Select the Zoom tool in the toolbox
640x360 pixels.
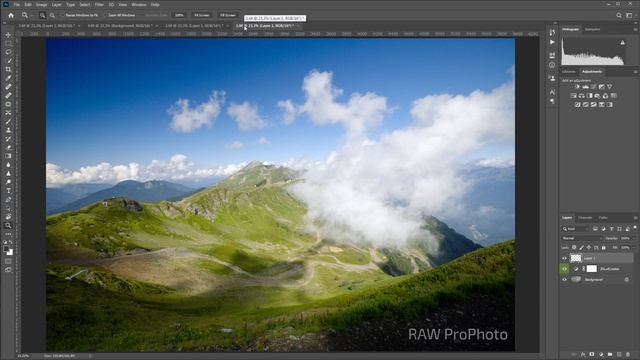tap(8, 225)
